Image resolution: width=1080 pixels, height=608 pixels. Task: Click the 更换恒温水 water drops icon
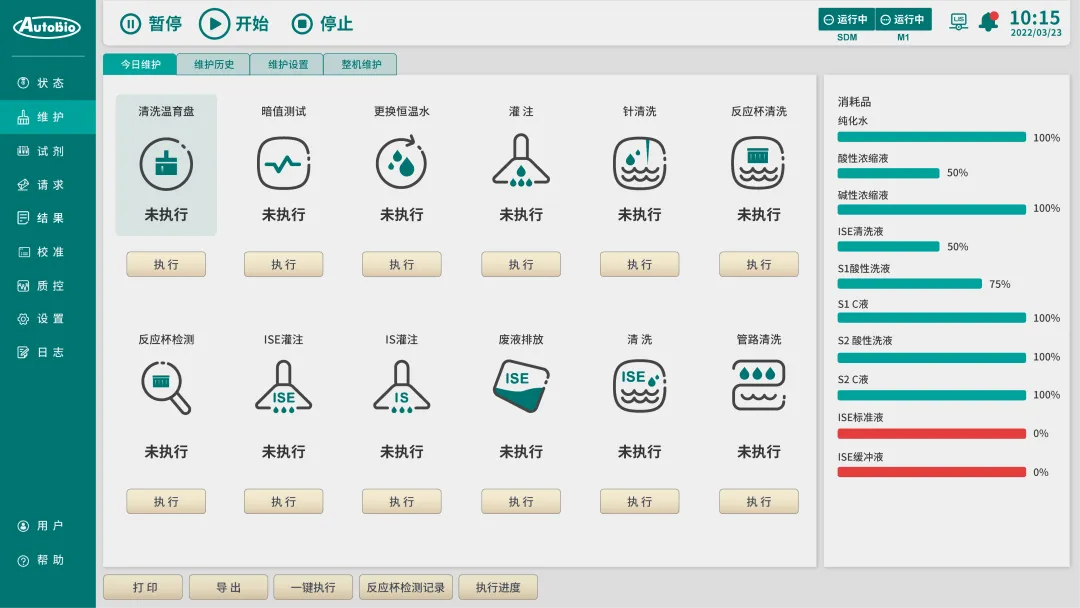pos(402,163)
